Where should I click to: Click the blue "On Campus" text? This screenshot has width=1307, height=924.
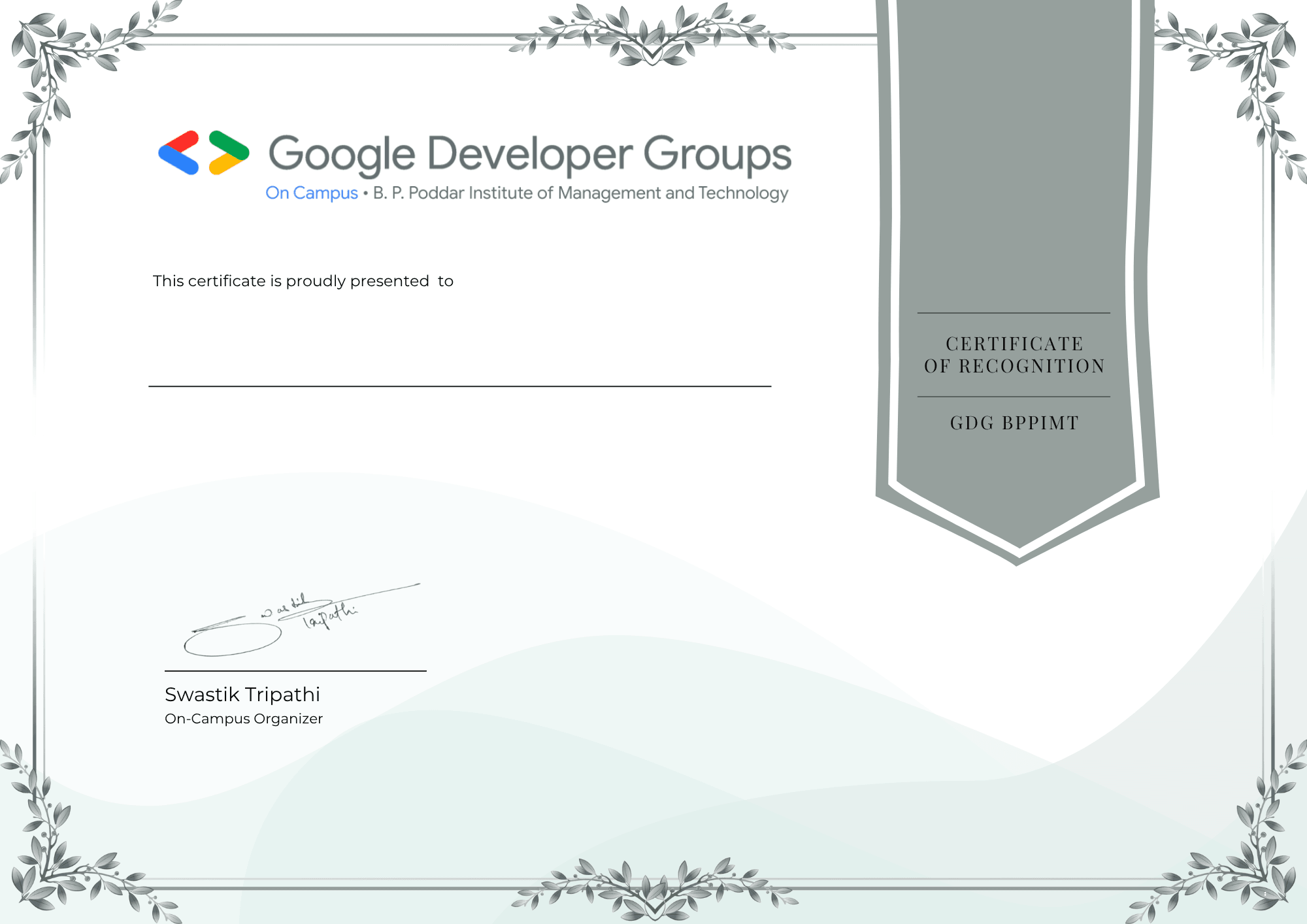pyautogui.click(x=312, y=193)
